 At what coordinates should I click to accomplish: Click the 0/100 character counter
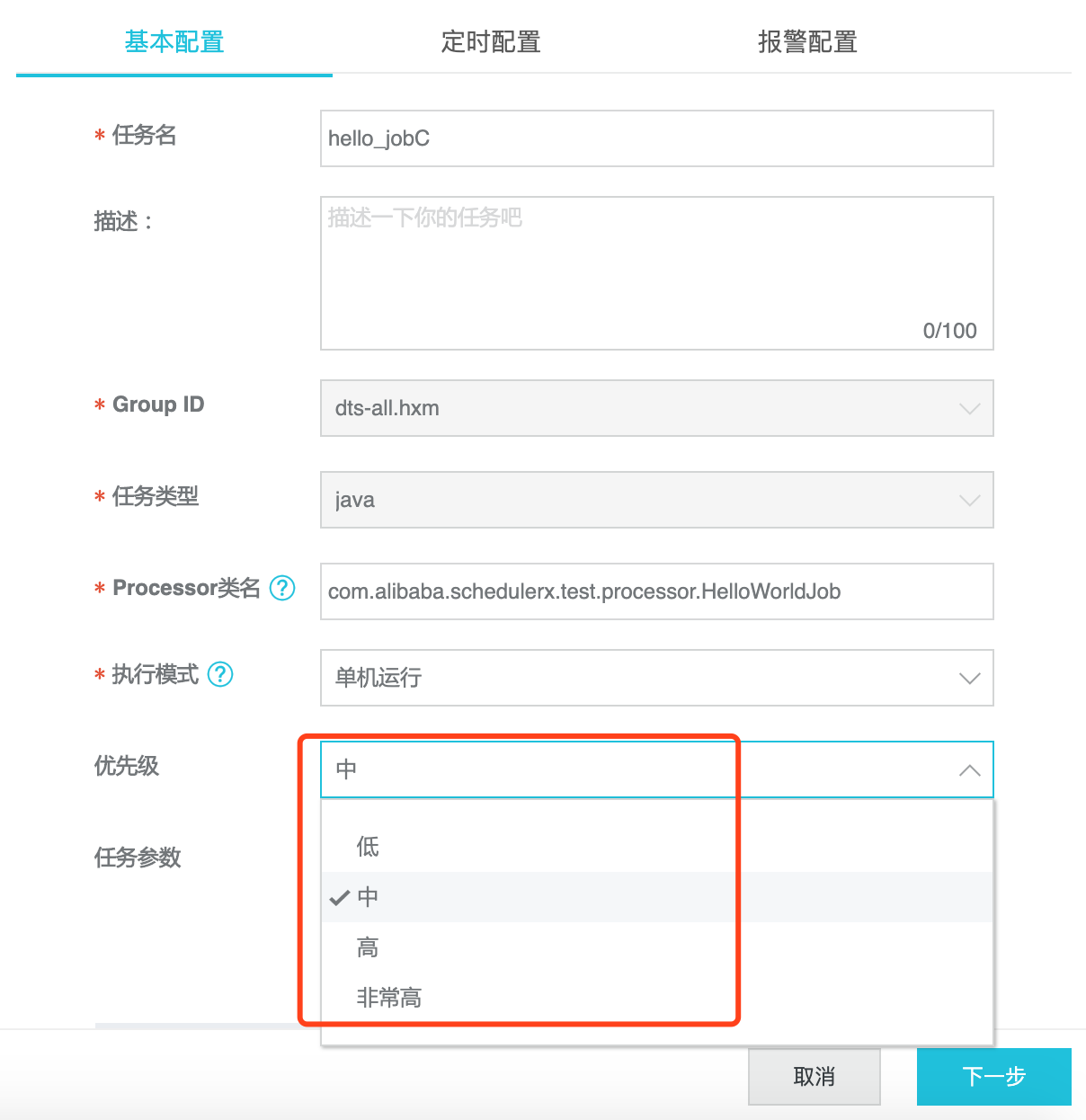(950, 331)
